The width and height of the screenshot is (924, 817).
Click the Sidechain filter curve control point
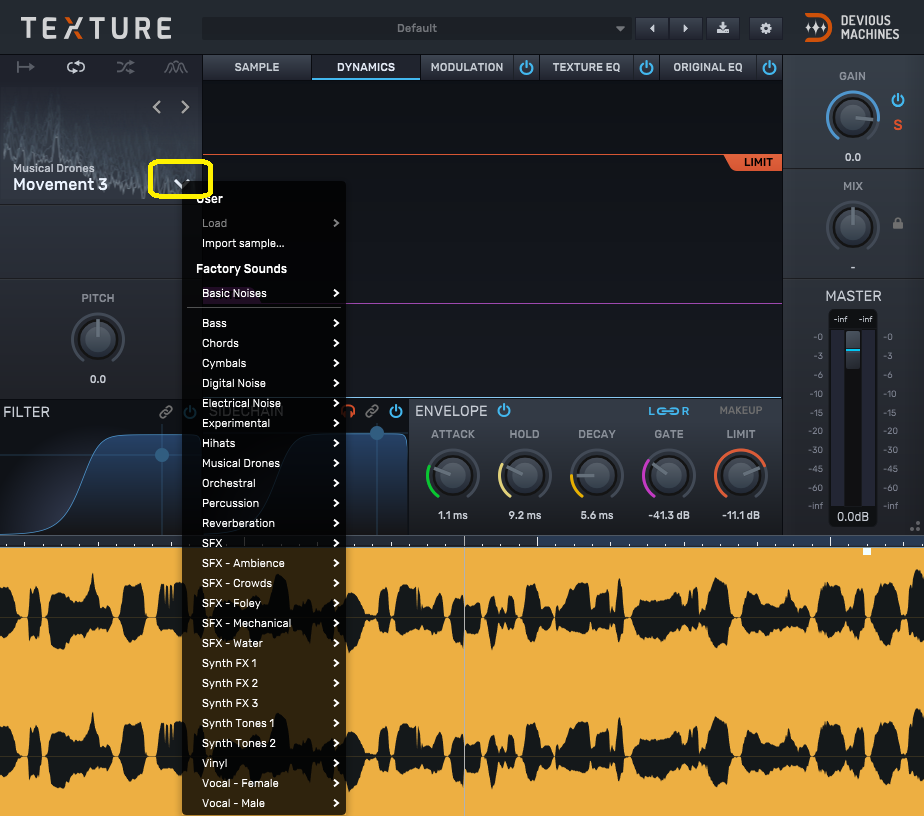377,433
